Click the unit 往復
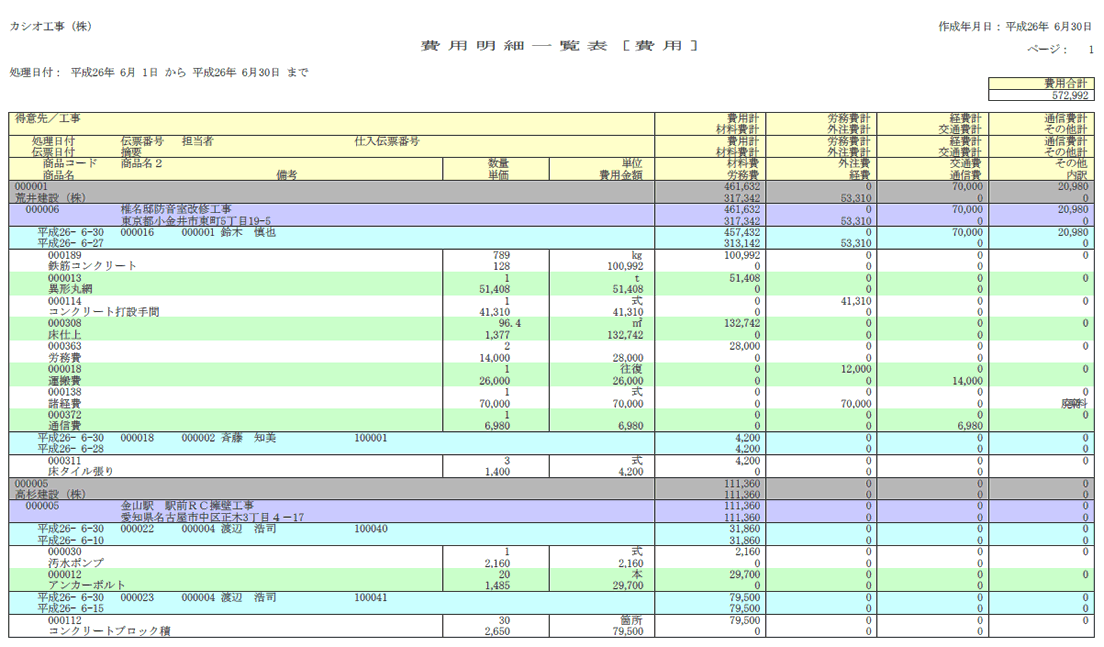1104x647 pixels. tap(632, 369)
